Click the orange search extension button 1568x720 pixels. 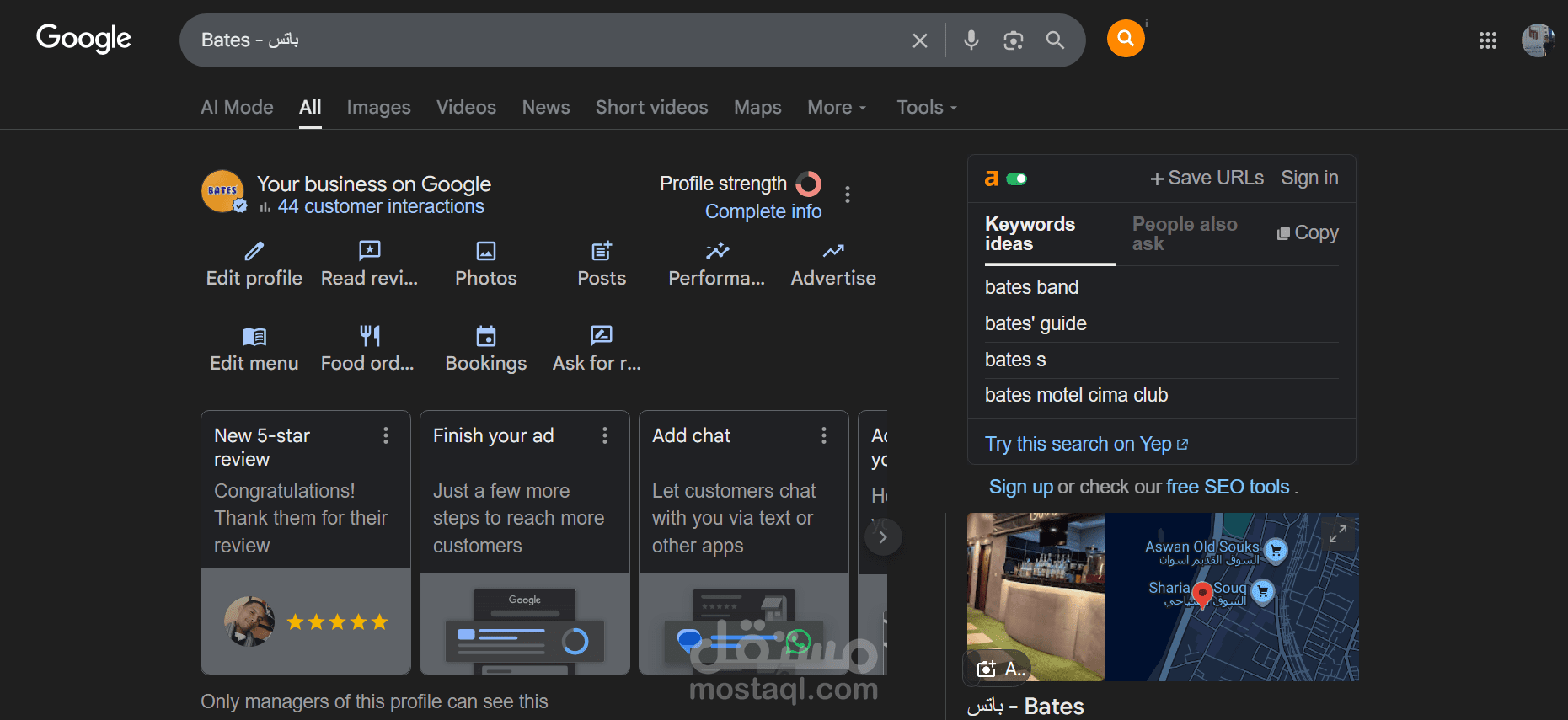pyautogui.click(x=1126, y=39)
